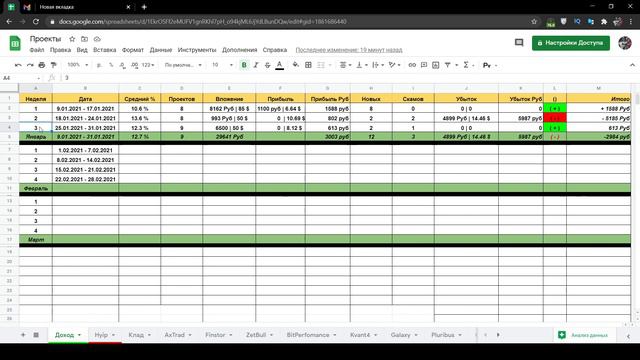
Task: Format selection as percent
Action: (111, 65)
